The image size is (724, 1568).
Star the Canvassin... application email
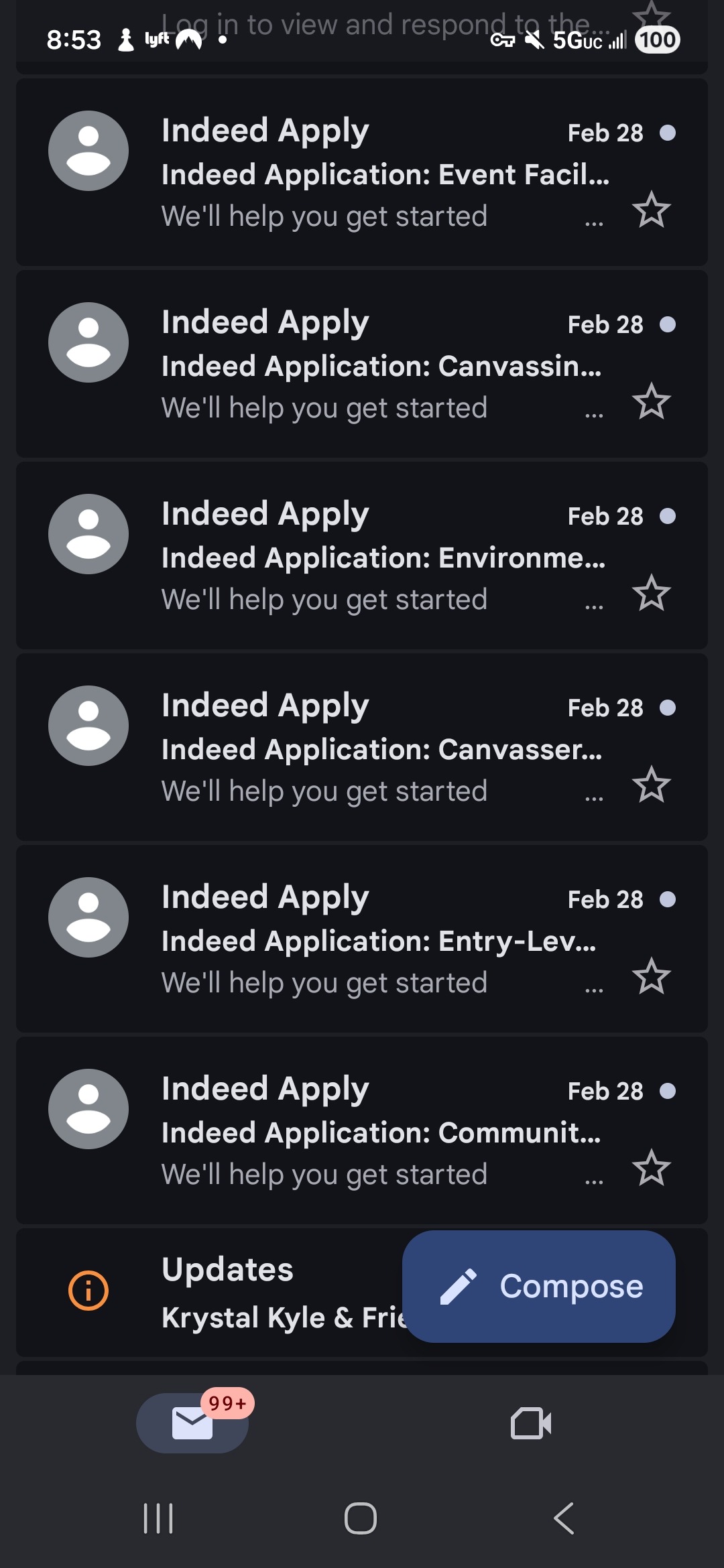point(651,401)
